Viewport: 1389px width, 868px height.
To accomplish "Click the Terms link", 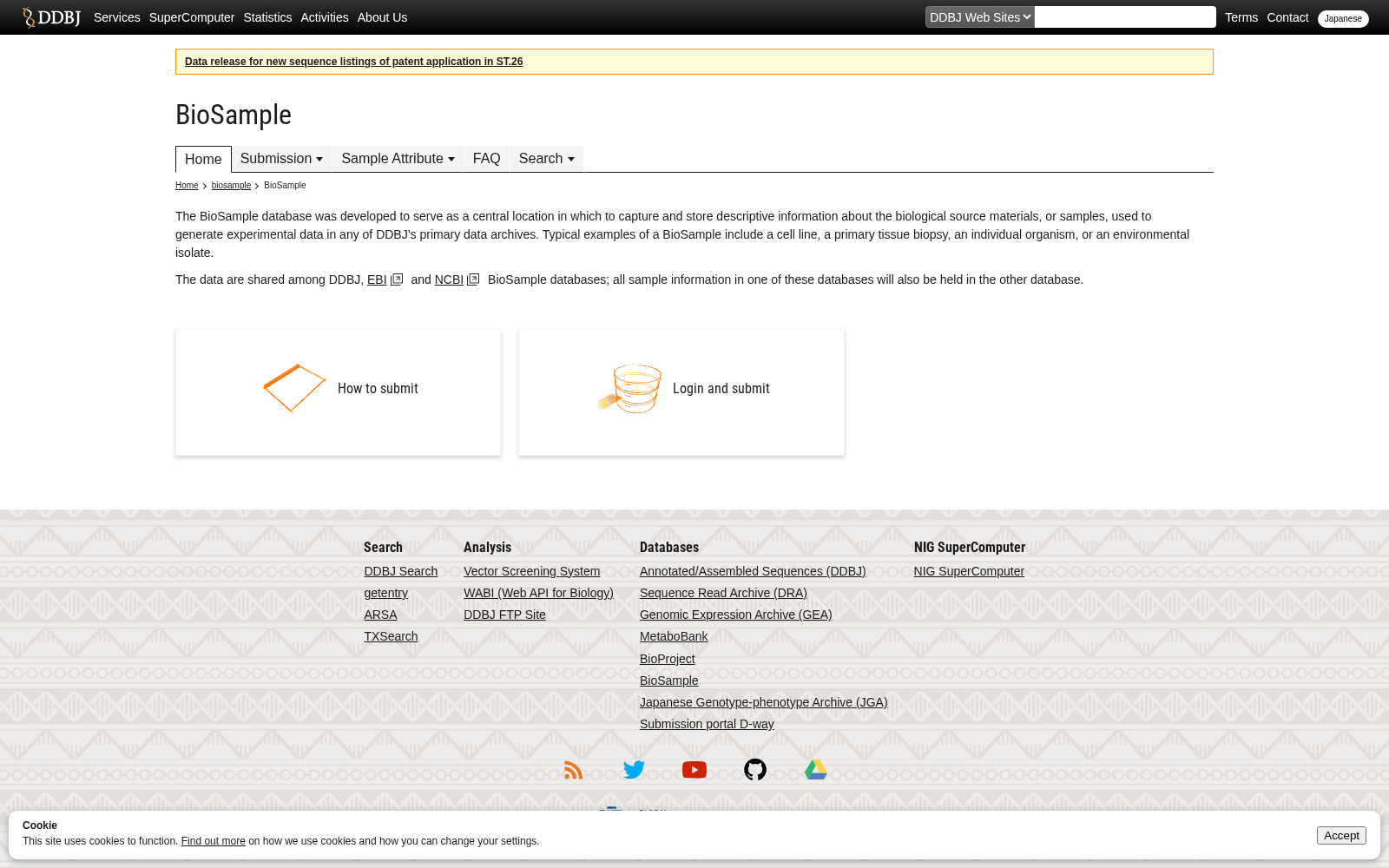I will [1241, 17].
